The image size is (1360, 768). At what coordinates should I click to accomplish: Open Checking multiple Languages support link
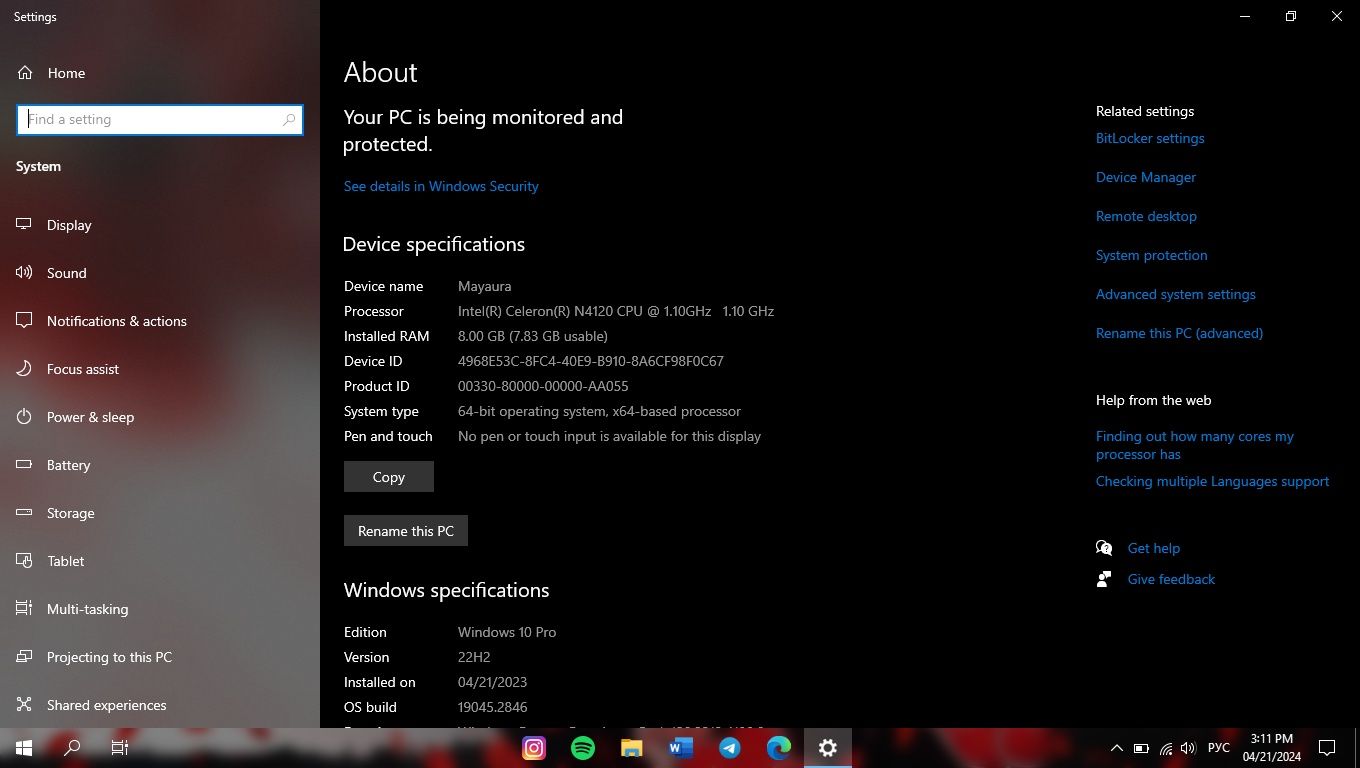[x=1213, y=481]
